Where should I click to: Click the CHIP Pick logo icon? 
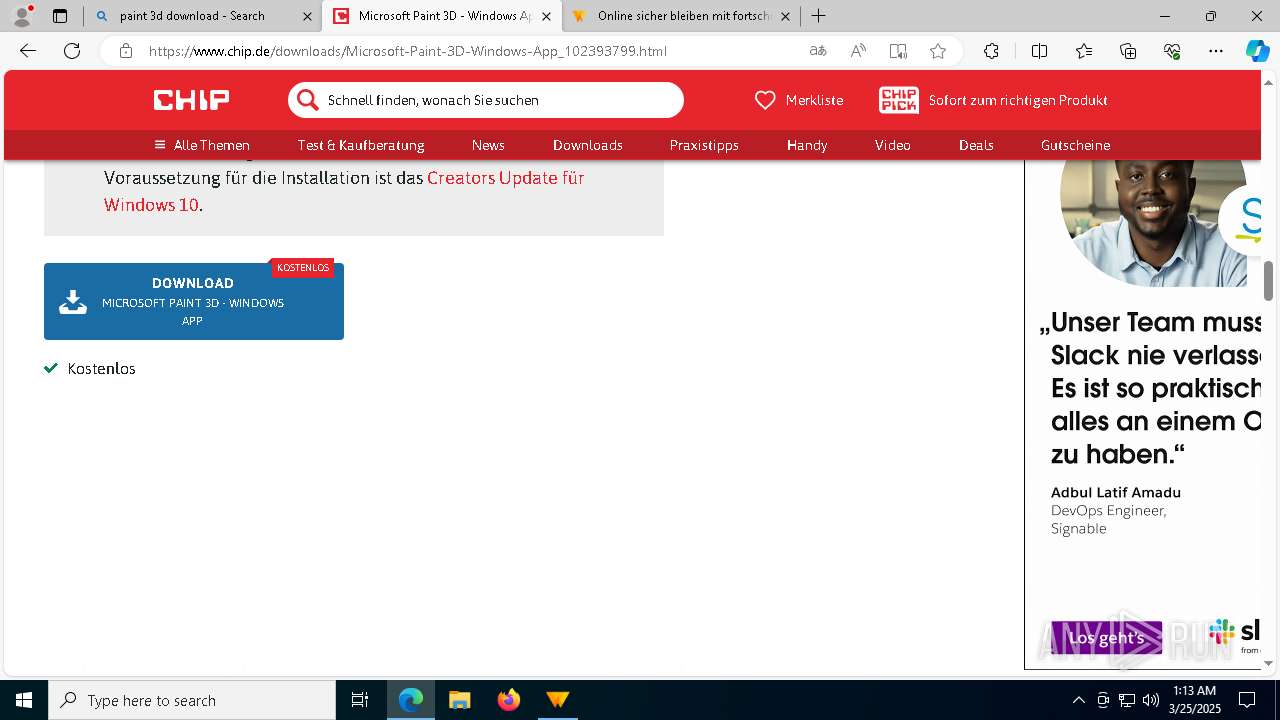[898, 100]
